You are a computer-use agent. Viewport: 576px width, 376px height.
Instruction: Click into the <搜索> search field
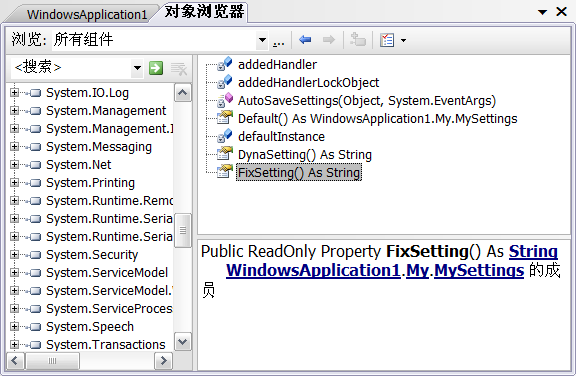[72, 68]
